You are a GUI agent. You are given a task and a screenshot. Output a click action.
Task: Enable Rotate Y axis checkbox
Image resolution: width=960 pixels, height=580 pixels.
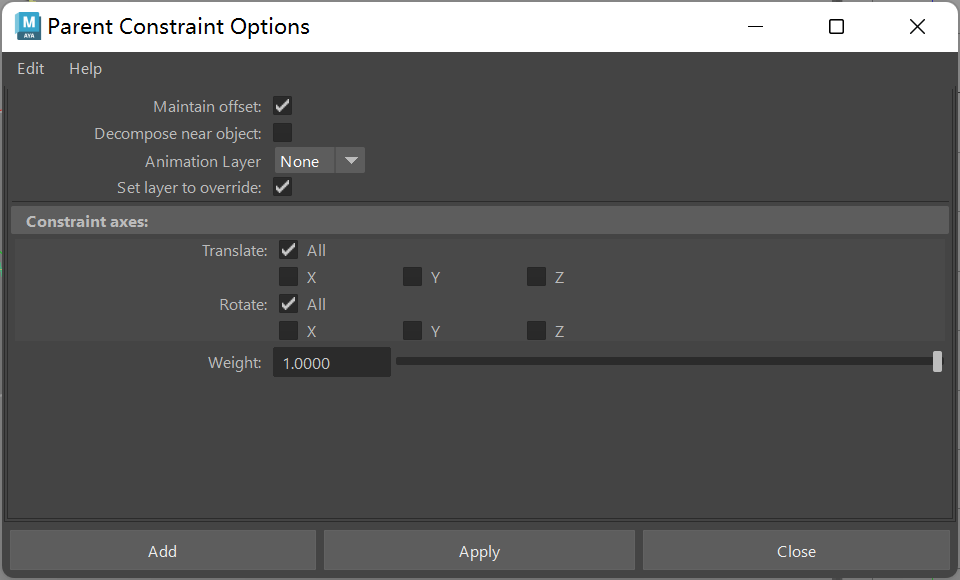point(412,331)
